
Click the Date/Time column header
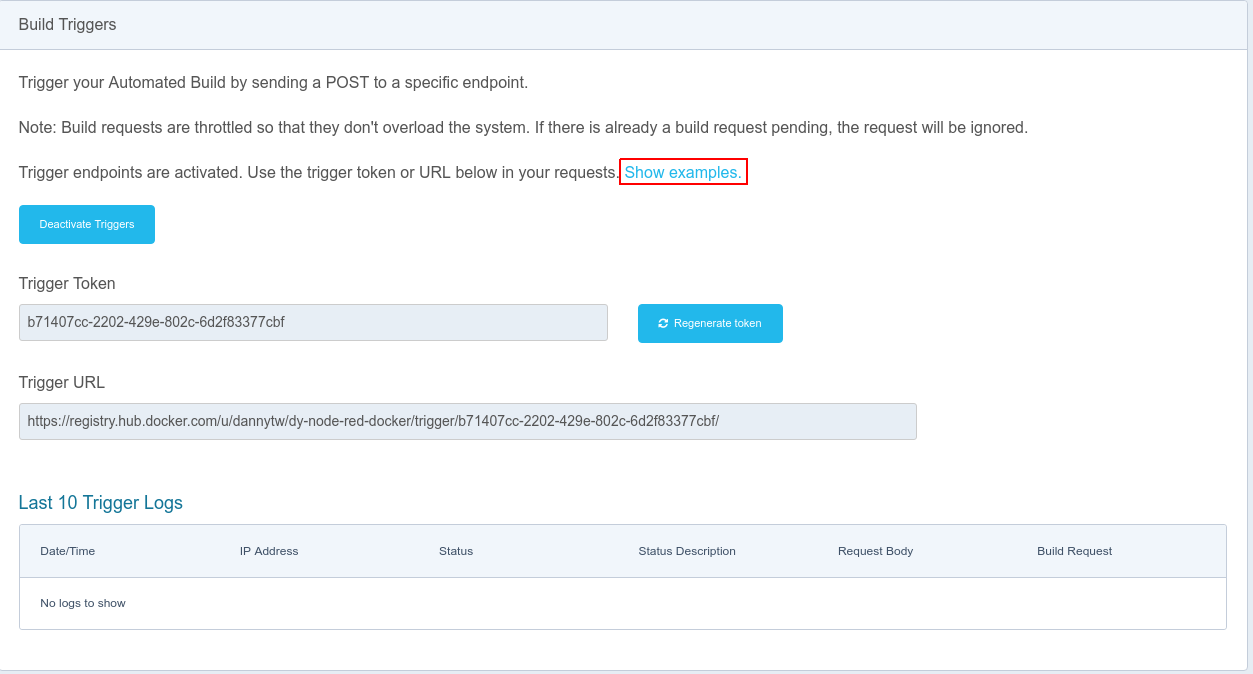(68, 551)
